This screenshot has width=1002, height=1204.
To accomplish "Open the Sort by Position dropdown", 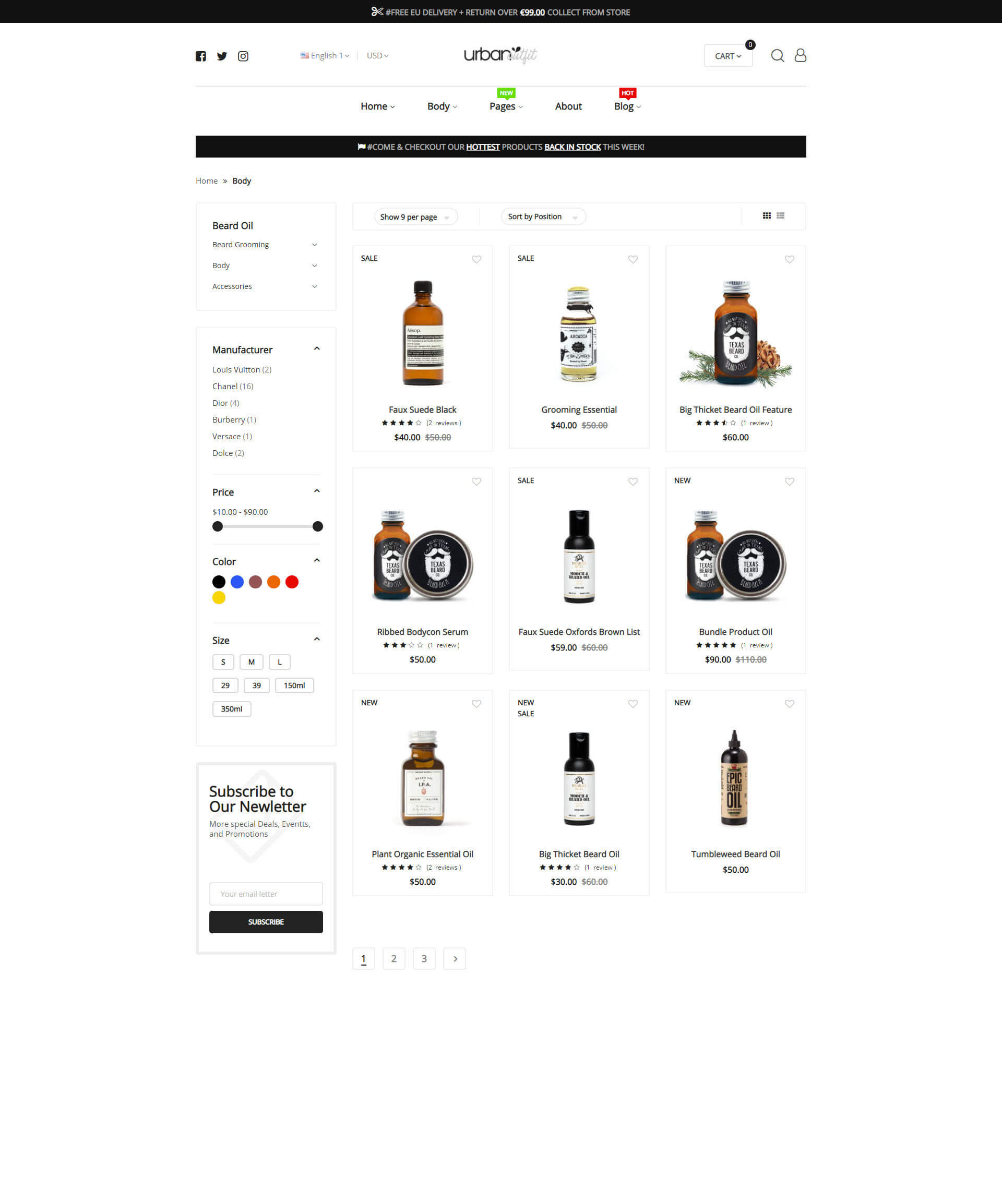I will 543,216.
